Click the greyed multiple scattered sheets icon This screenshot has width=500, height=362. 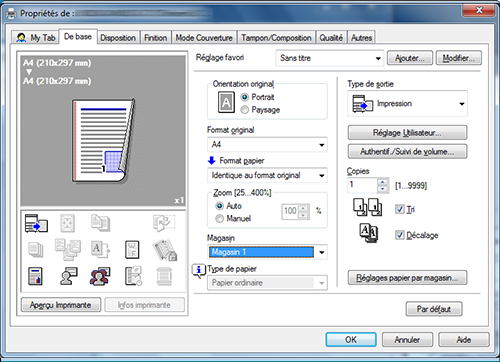[68, 249]
